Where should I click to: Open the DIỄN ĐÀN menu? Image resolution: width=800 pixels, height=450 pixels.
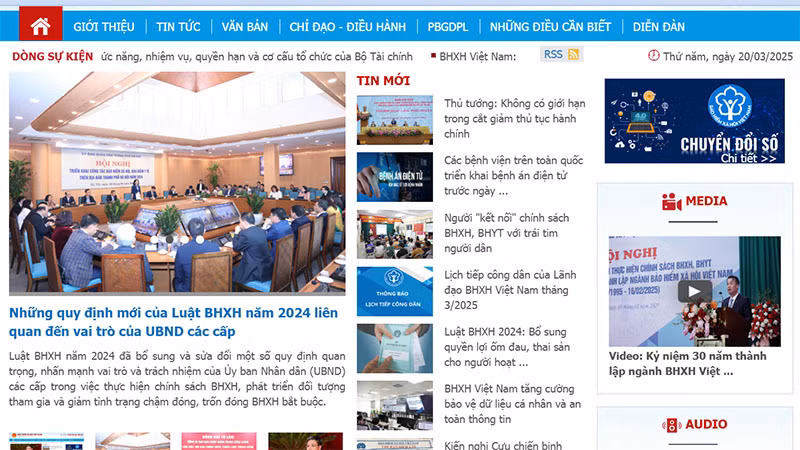(x=659, y=27)
